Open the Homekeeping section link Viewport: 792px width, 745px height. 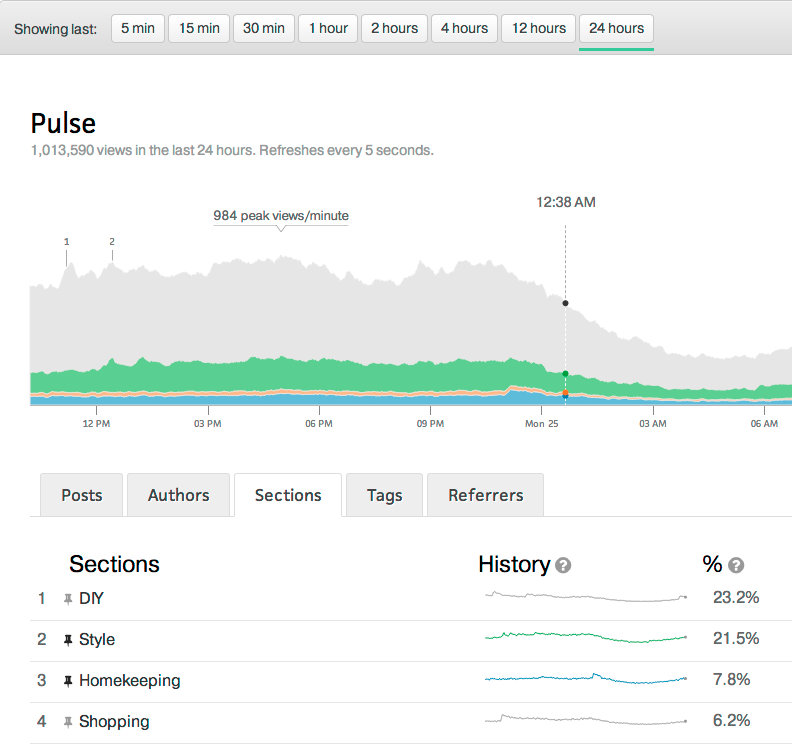point(129,681)
